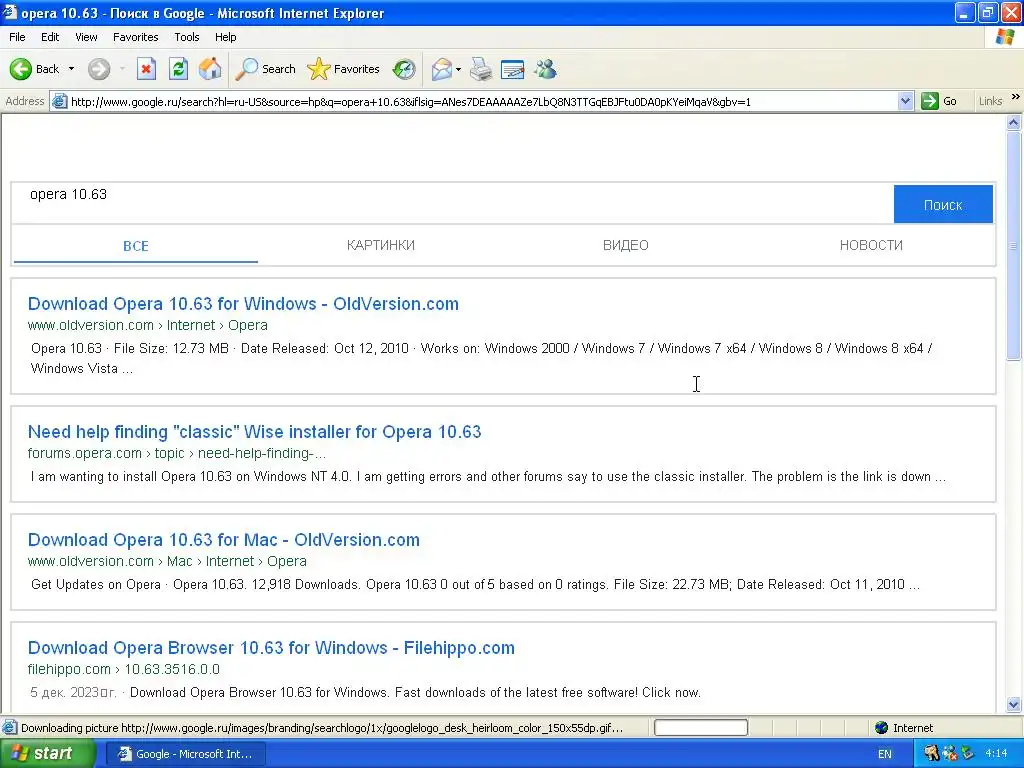The image size is (1024, 768).
Task: Switch to the ВИДЕО tab
Action: [x=626, y=245]
